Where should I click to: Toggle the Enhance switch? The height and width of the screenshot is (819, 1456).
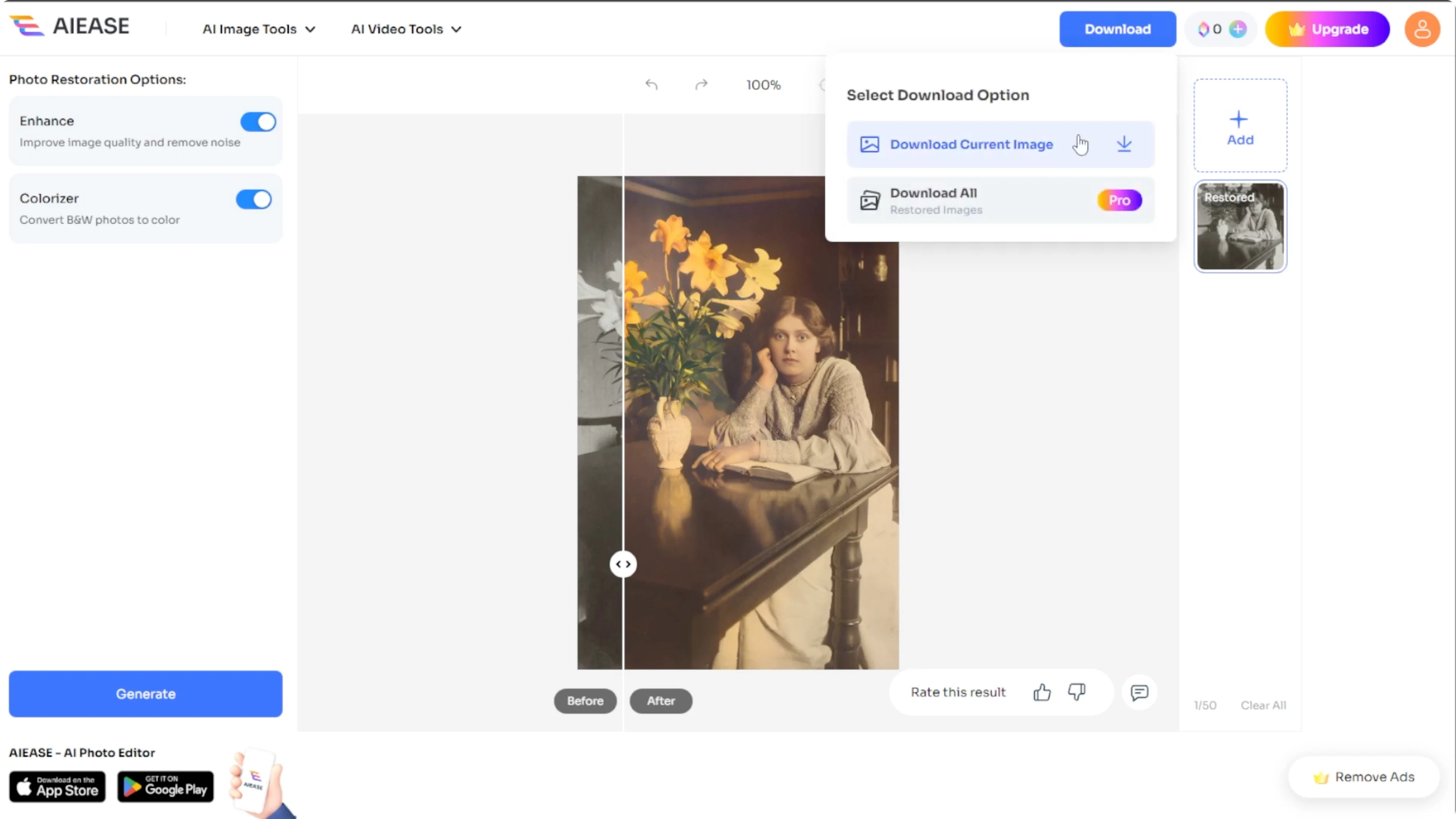pyautogui.click(x=258, y=121)
